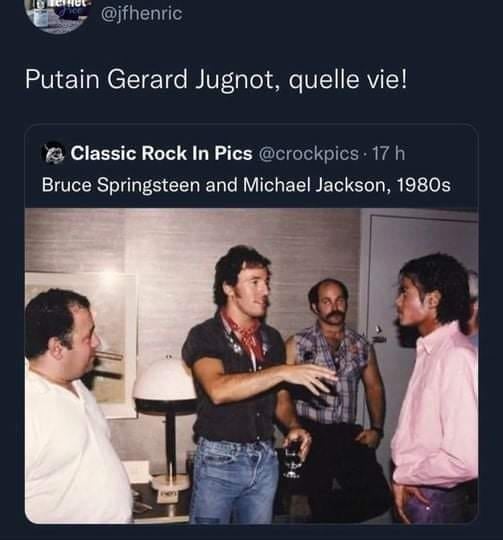Open the Classic Rock In Pics display name
The height and width of the screenshot is (540, 503).
pyautogui.click(x=161, y=153)
